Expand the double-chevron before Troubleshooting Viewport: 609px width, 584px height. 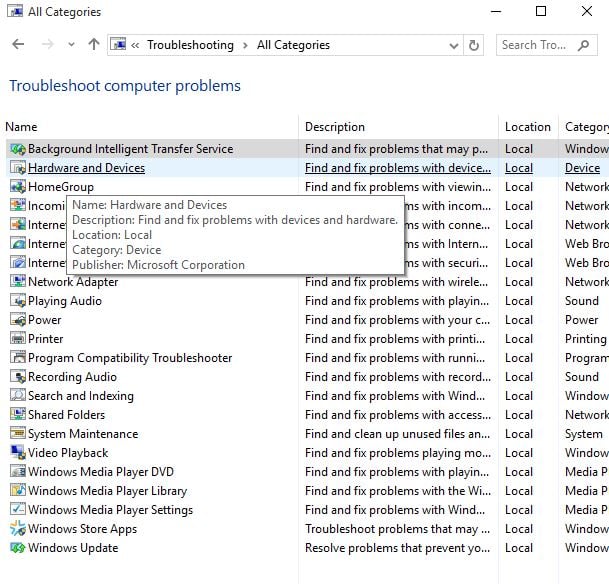coord(135,45)
